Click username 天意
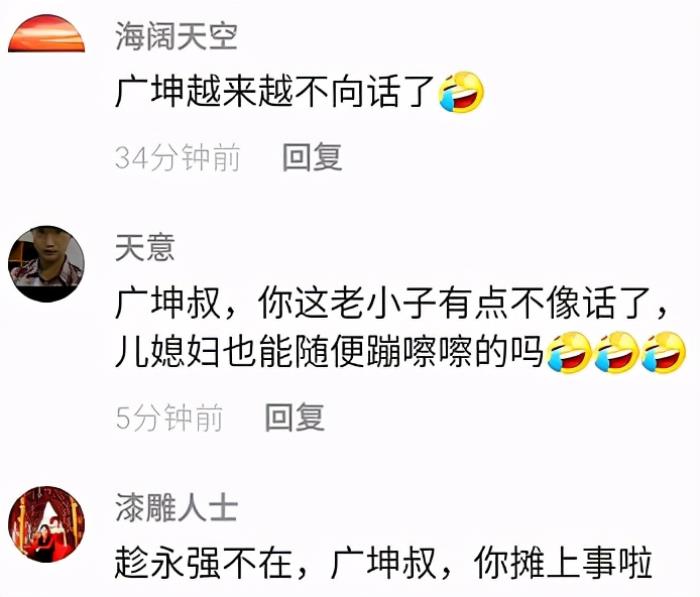The height and width of the screenshot is (597, 700). [x=145, y=247]
